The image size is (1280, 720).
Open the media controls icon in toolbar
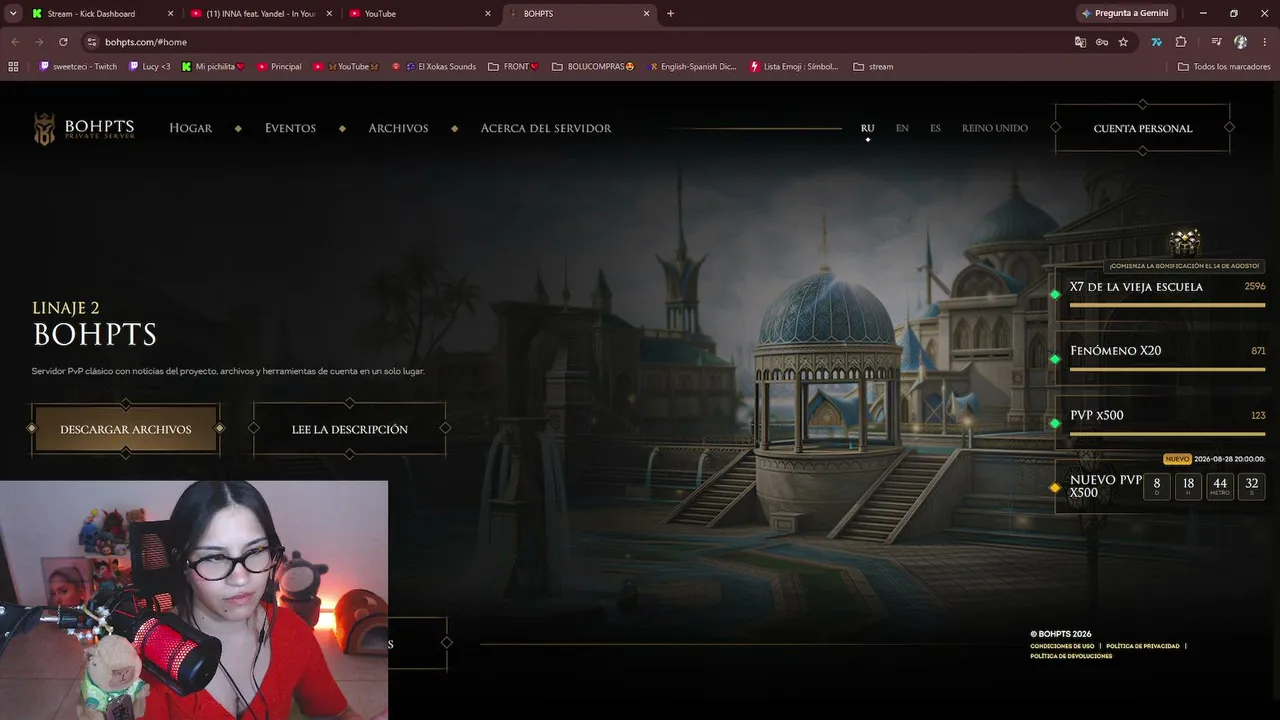(1216, 42)
